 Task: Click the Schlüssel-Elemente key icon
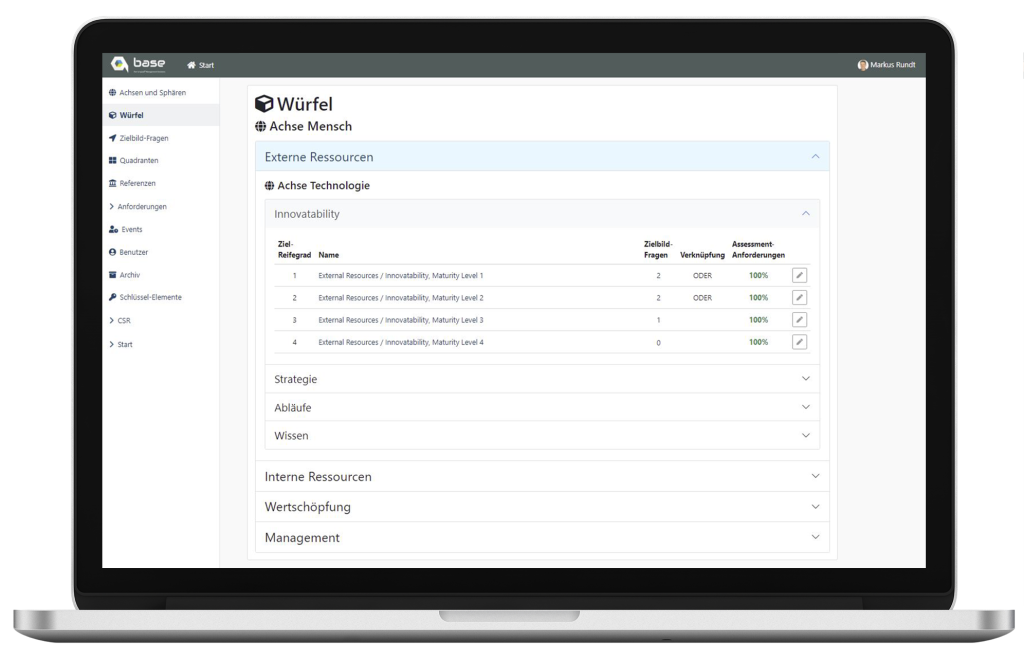[x=113, y=297]
